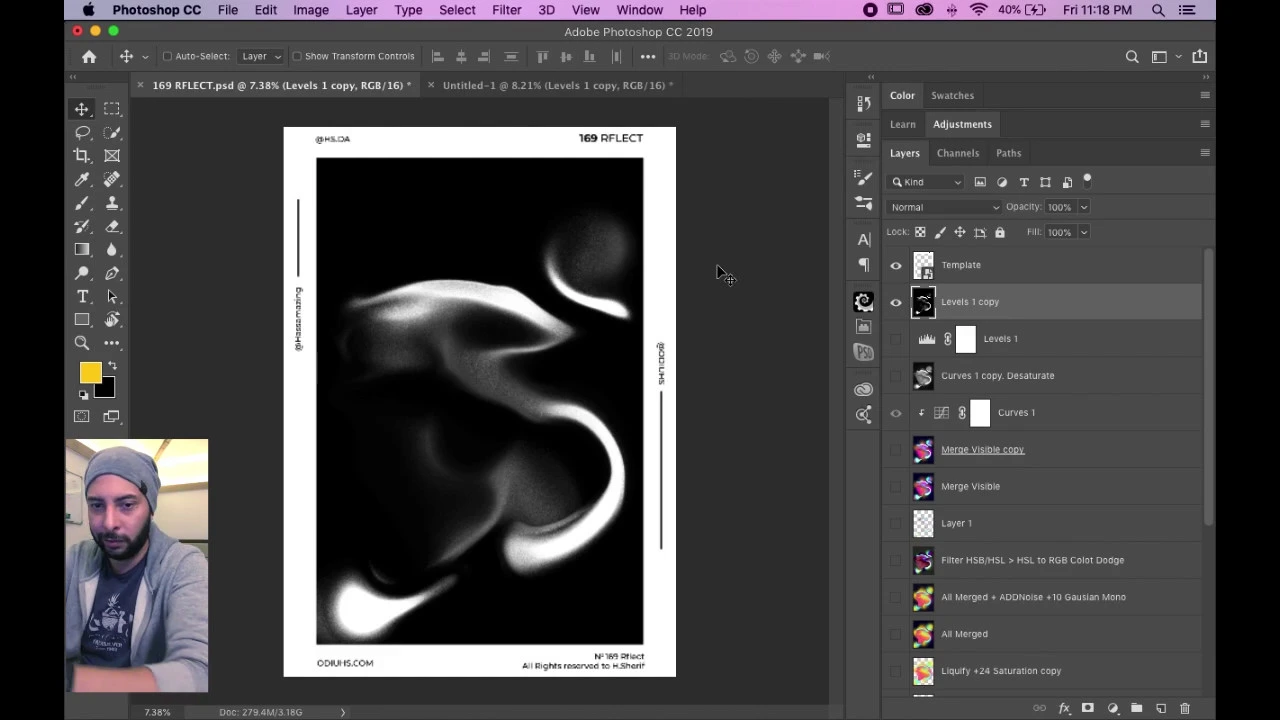Open the Filter menu

click(506, 10)
